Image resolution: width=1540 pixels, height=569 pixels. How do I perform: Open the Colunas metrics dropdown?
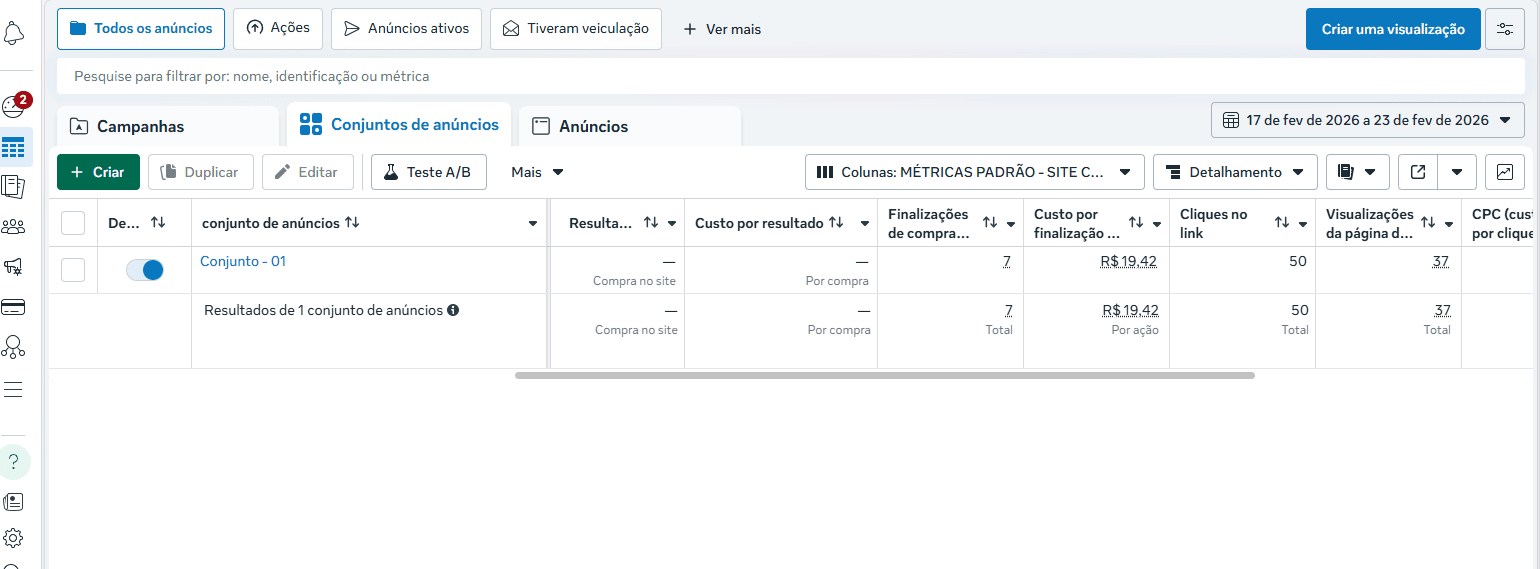click(x=974, y=172)
